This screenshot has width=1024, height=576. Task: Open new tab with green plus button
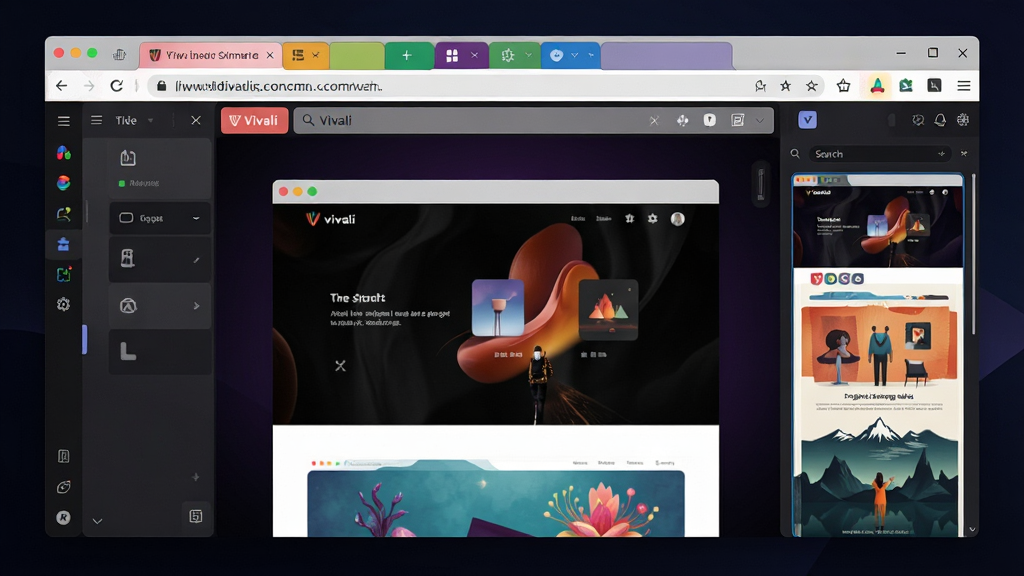407,56
